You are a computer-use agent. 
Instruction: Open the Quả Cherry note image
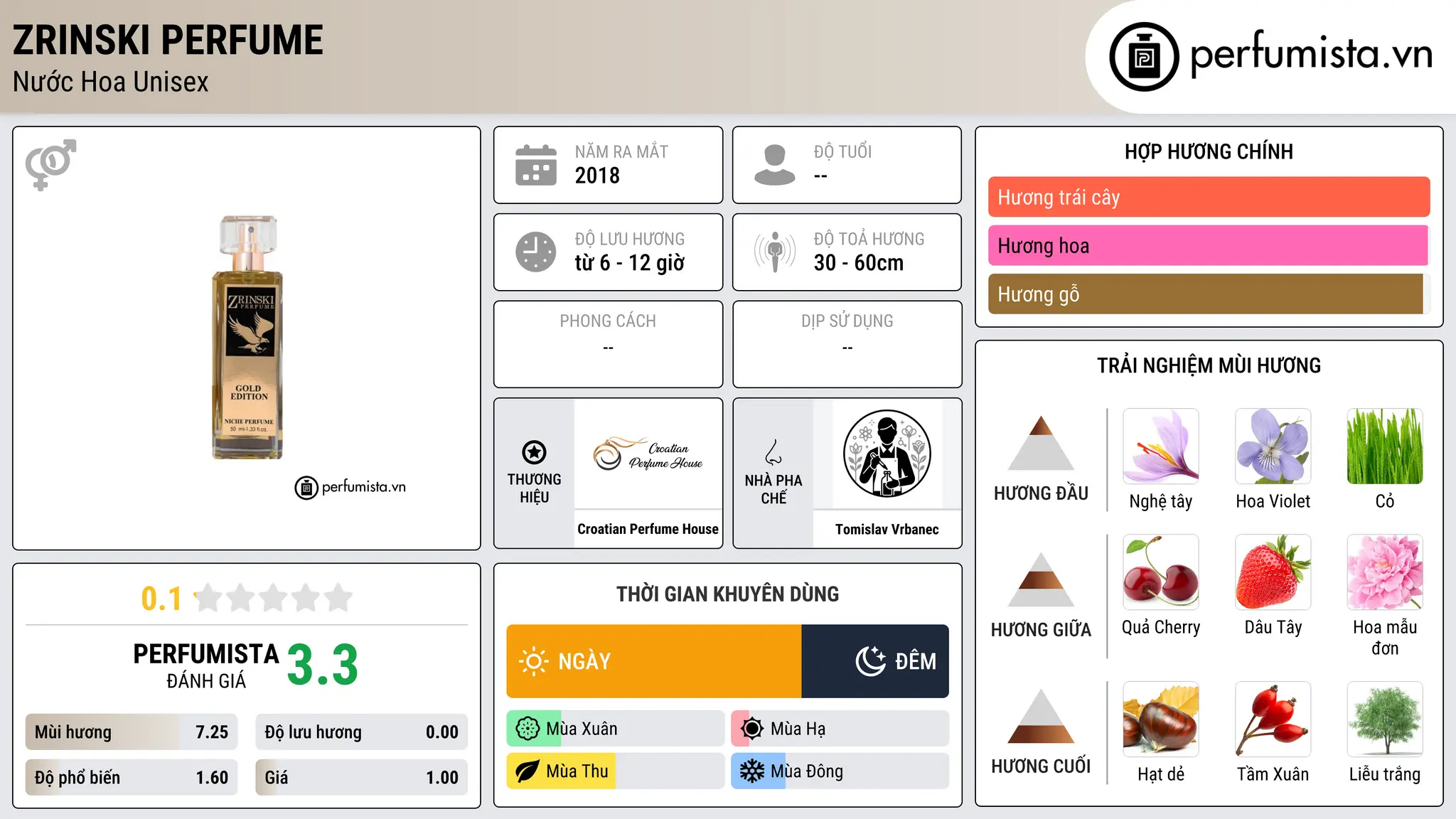tap(1161, 572)
